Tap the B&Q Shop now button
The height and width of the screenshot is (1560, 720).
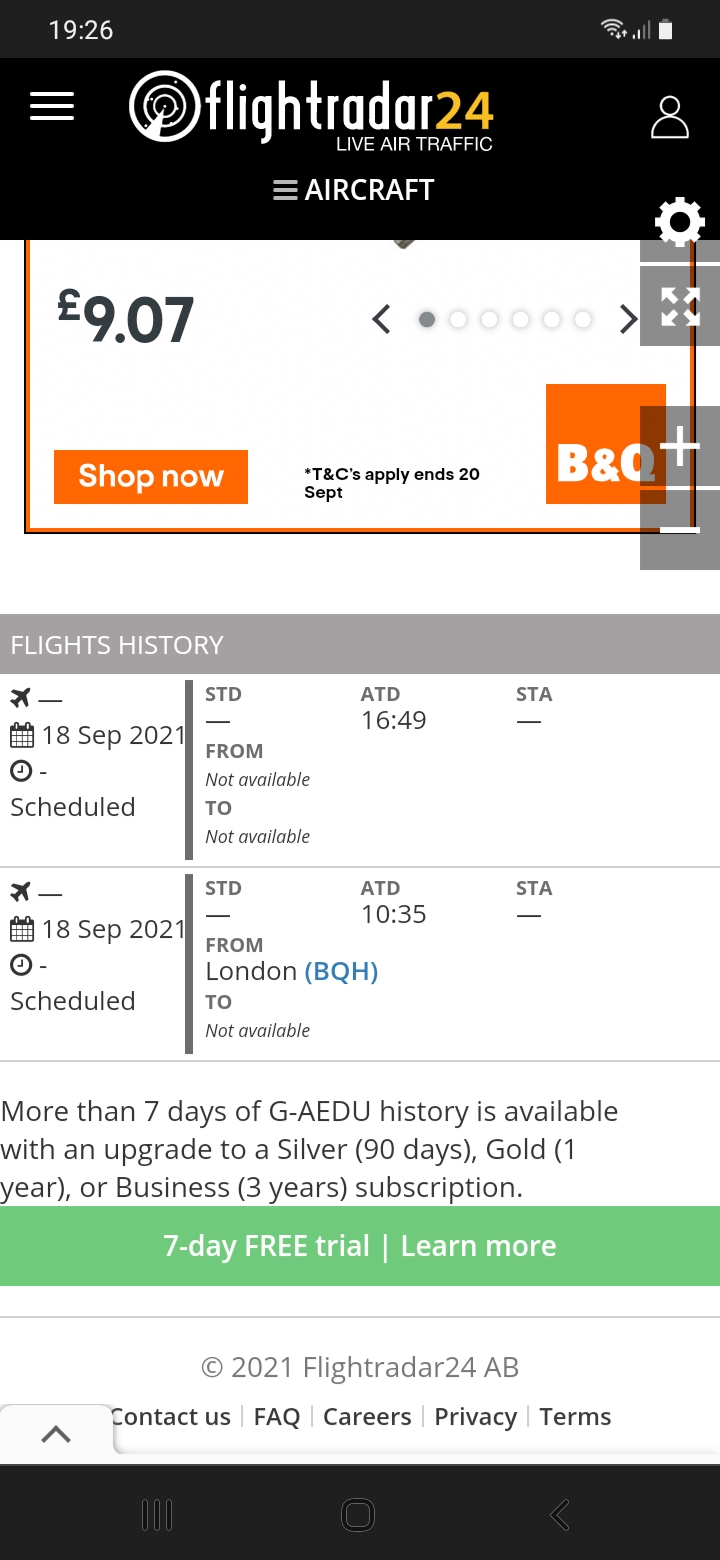(x=151, y=477)
